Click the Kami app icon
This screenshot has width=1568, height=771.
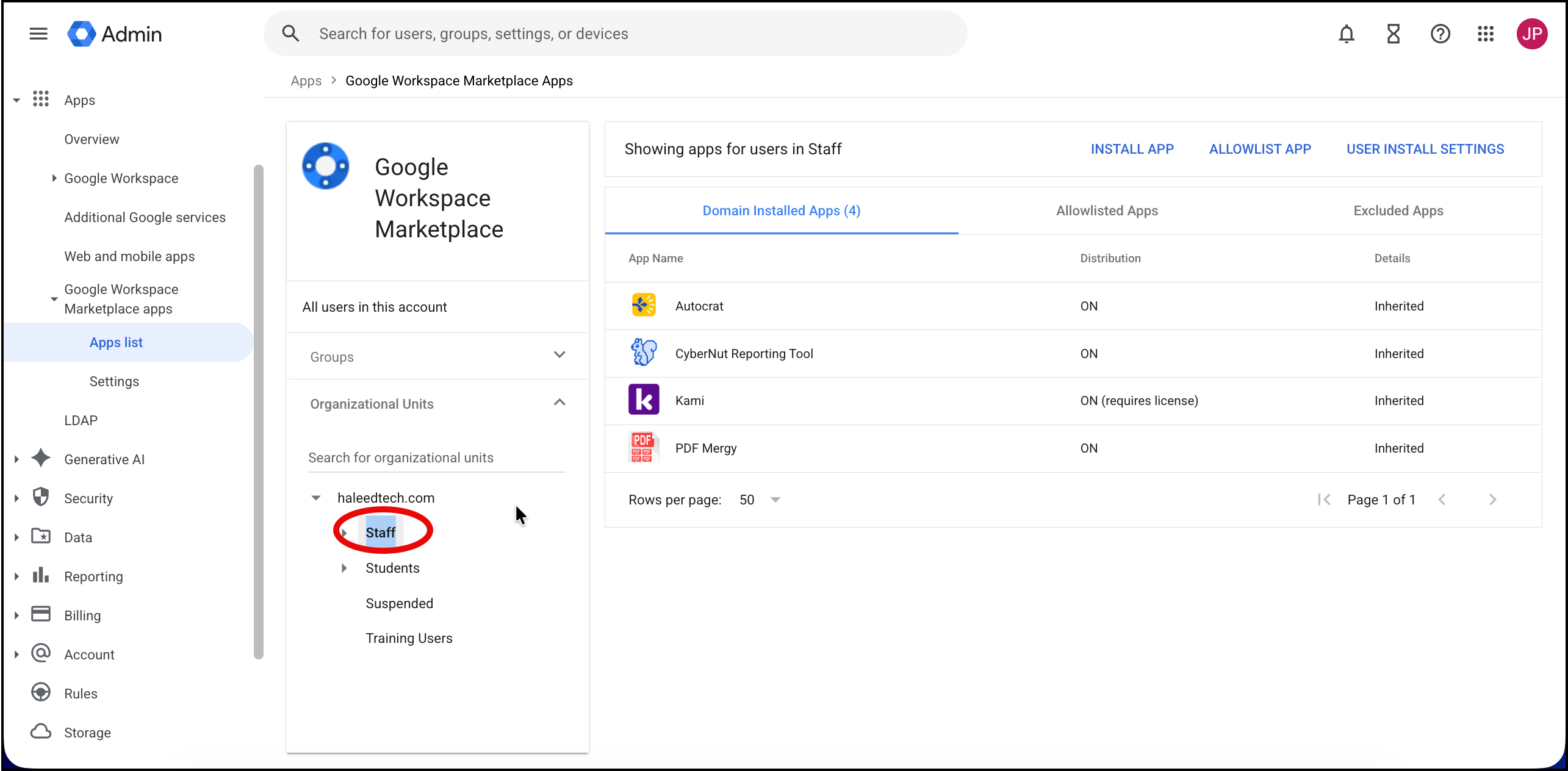[x=644, y=400]
